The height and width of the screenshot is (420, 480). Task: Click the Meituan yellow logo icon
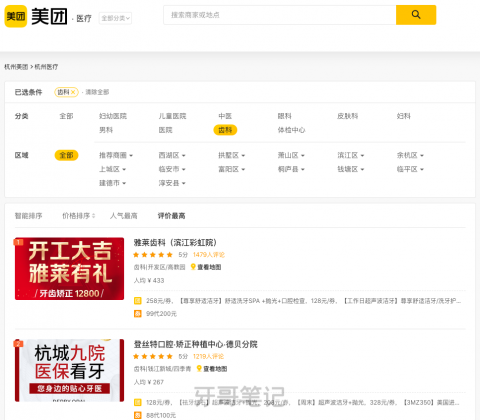click(16, 16)
